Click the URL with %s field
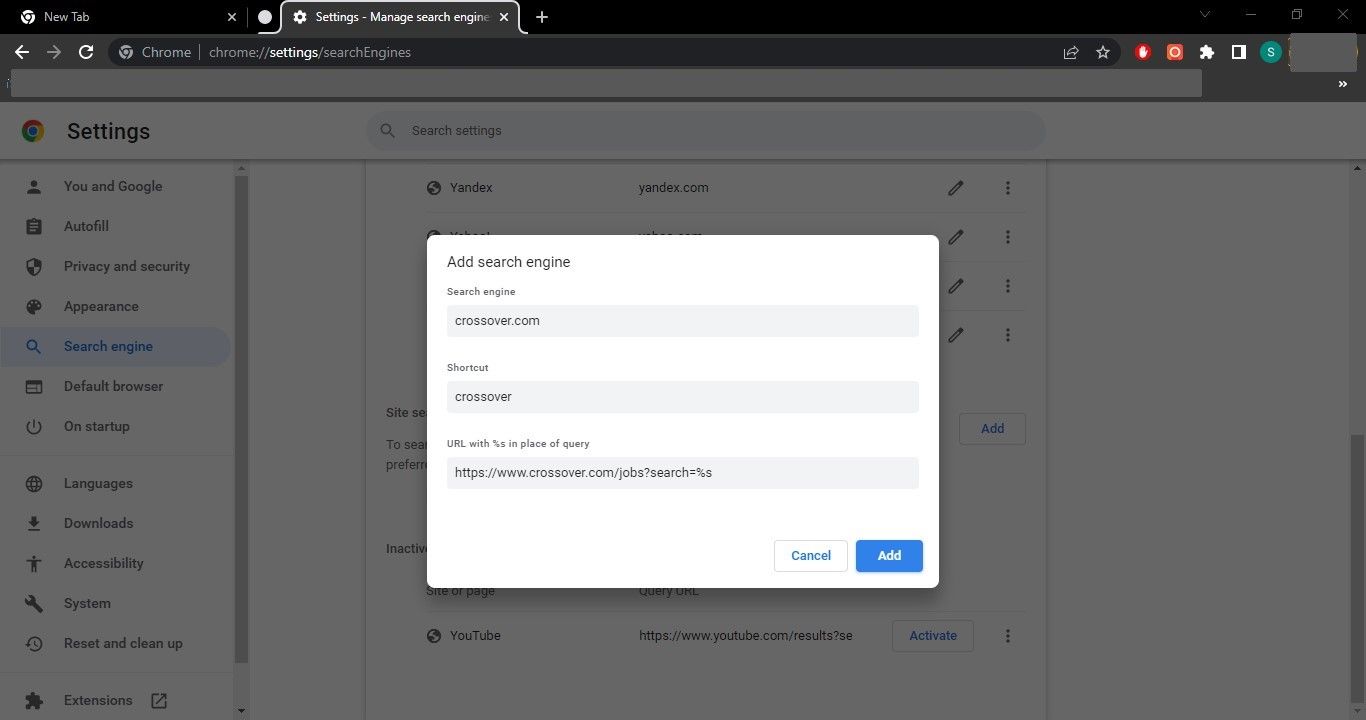Screen dimensions: 1366x720 click(x=683, y=473)
